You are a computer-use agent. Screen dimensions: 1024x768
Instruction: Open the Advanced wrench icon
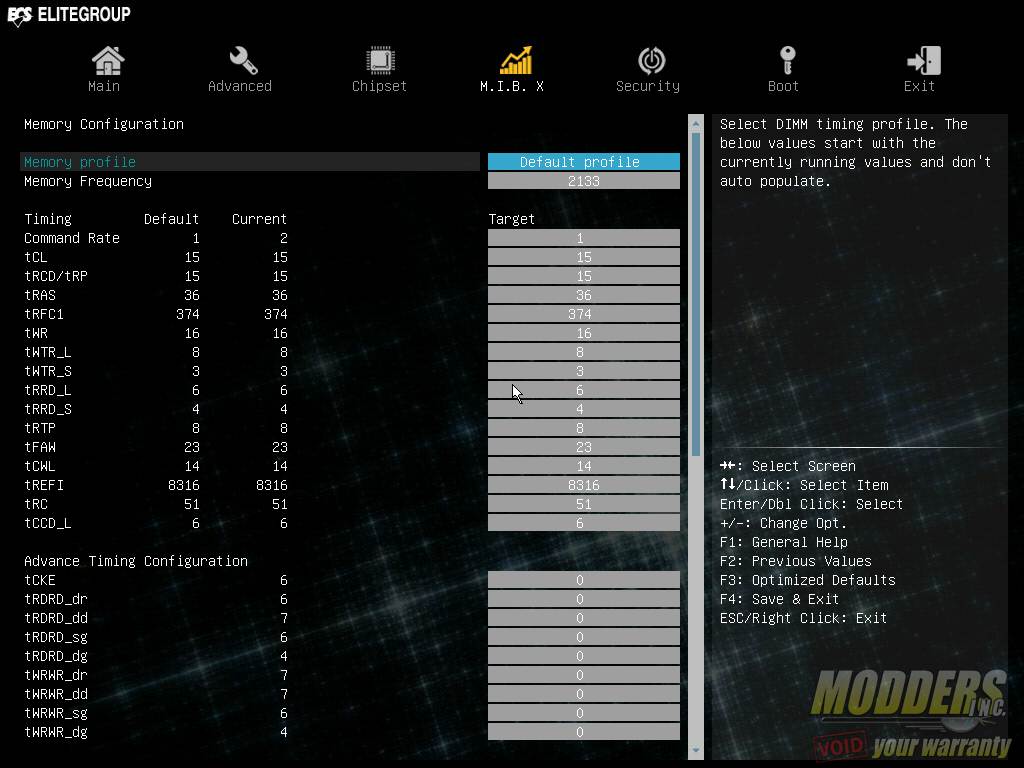coord(243,61)
